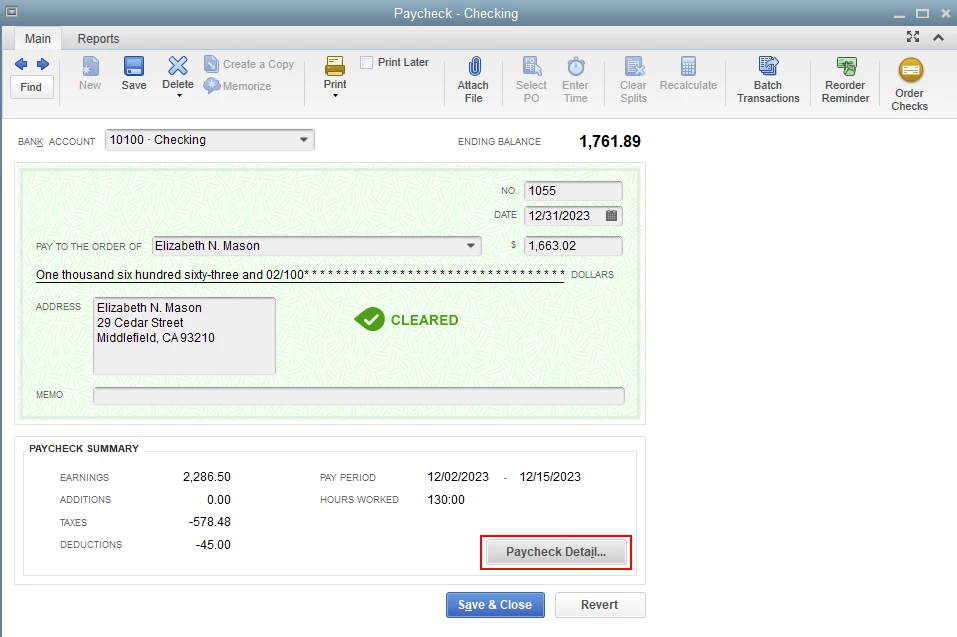Click the Attach File paperclip icon

474,66
